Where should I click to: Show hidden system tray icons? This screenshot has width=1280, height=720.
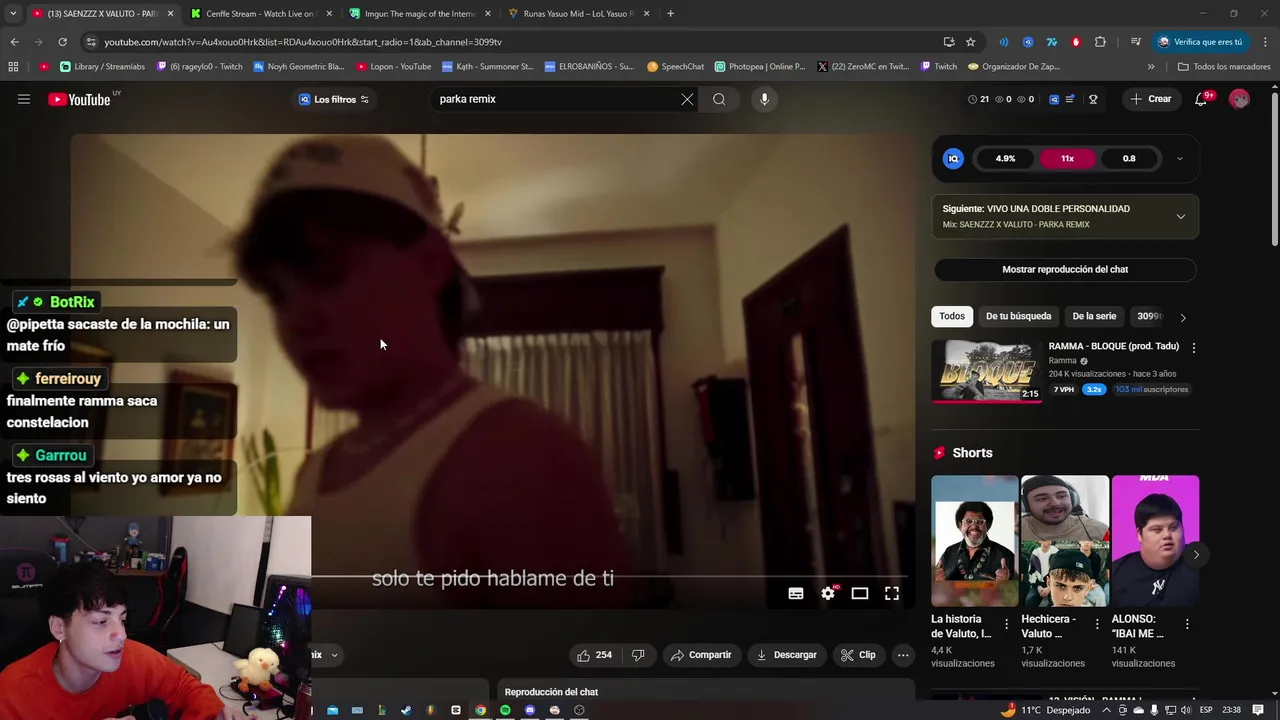tap(1108, 710)
